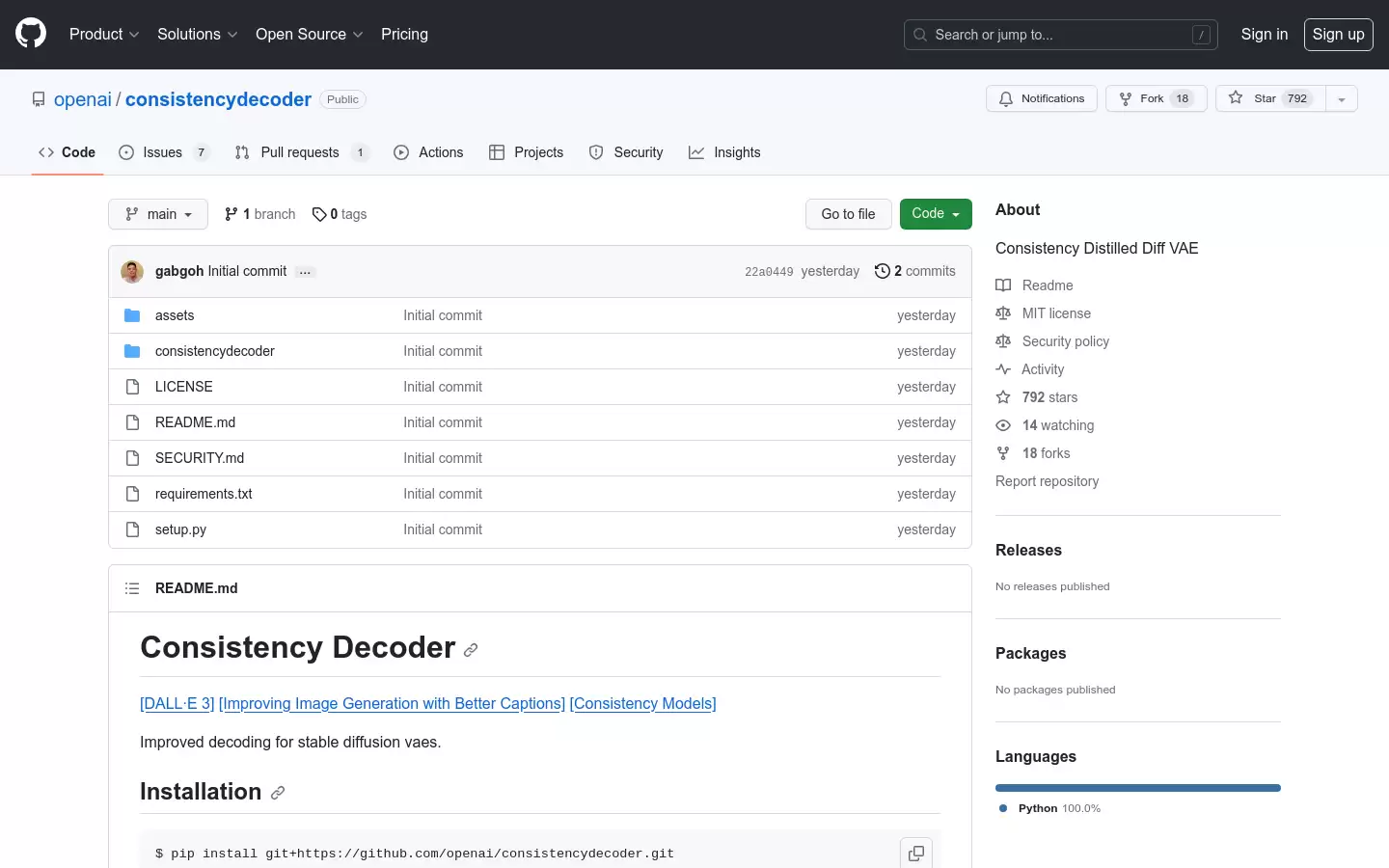
Task: Click the anchor link icon beside Consistency Decoder heading
Action: click(x=471, y=650)
